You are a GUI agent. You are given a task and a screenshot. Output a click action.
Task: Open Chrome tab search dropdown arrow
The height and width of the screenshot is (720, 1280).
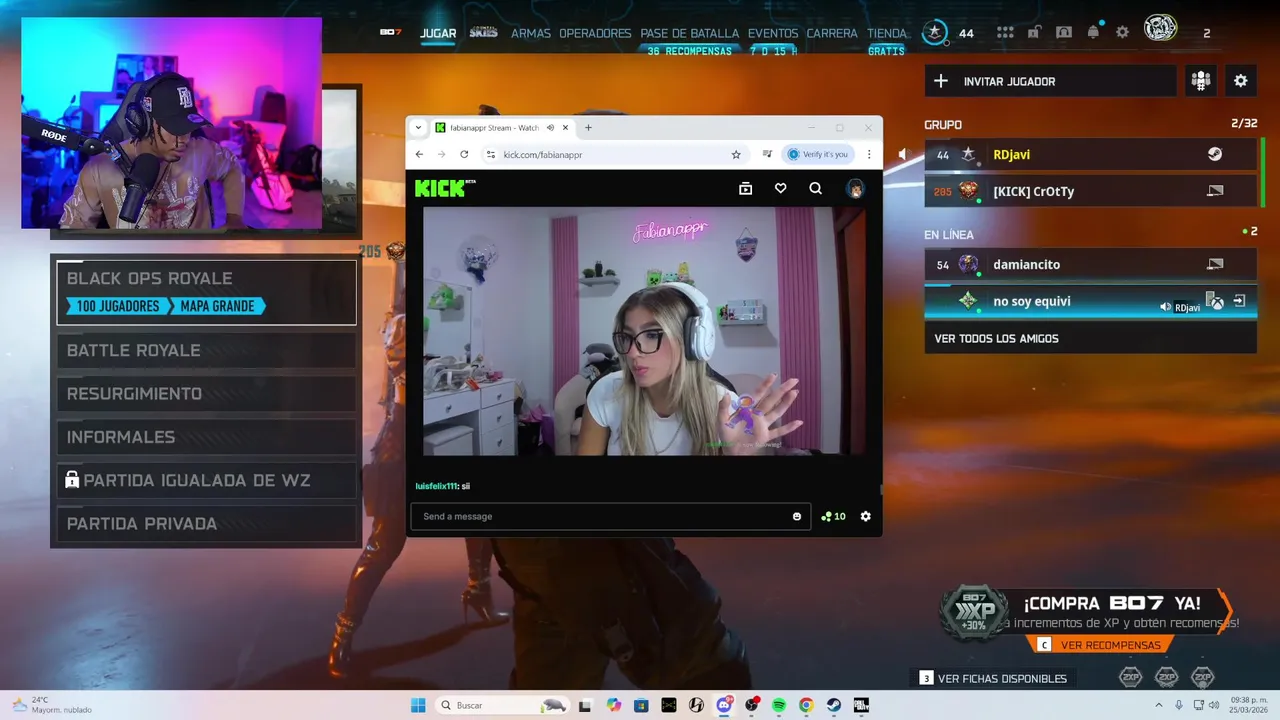click(418, 128)
